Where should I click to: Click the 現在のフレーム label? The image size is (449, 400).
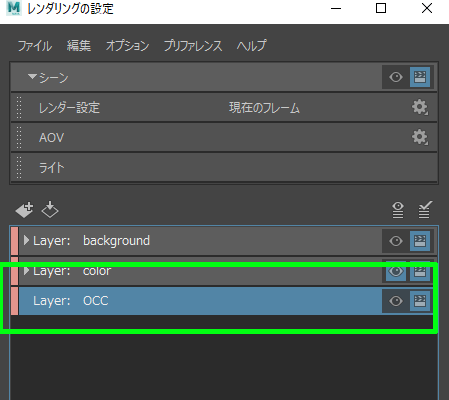pos(264,108)
